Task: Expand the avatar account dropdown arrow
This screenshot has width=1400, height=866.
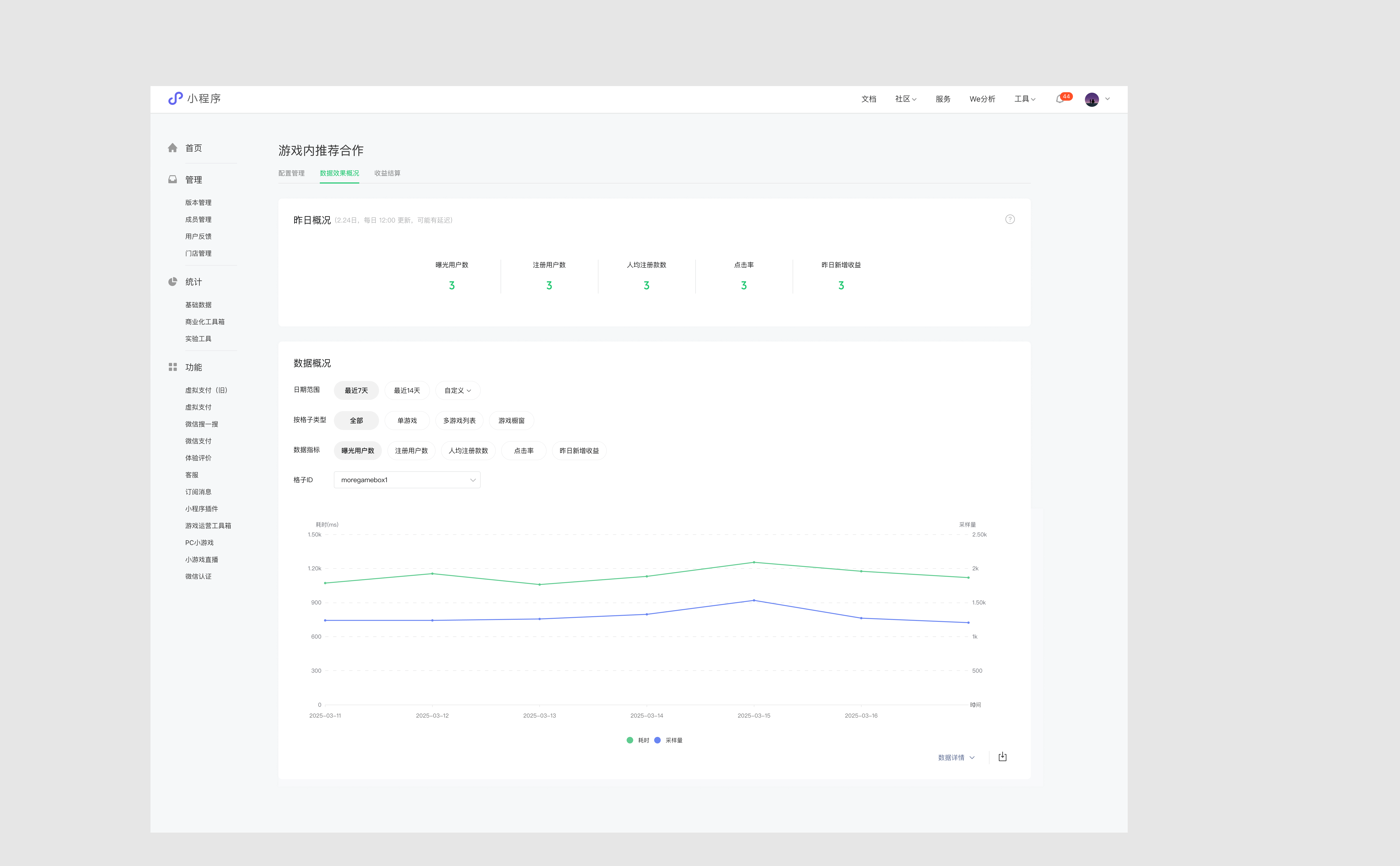Action: tap(1107, 99)
